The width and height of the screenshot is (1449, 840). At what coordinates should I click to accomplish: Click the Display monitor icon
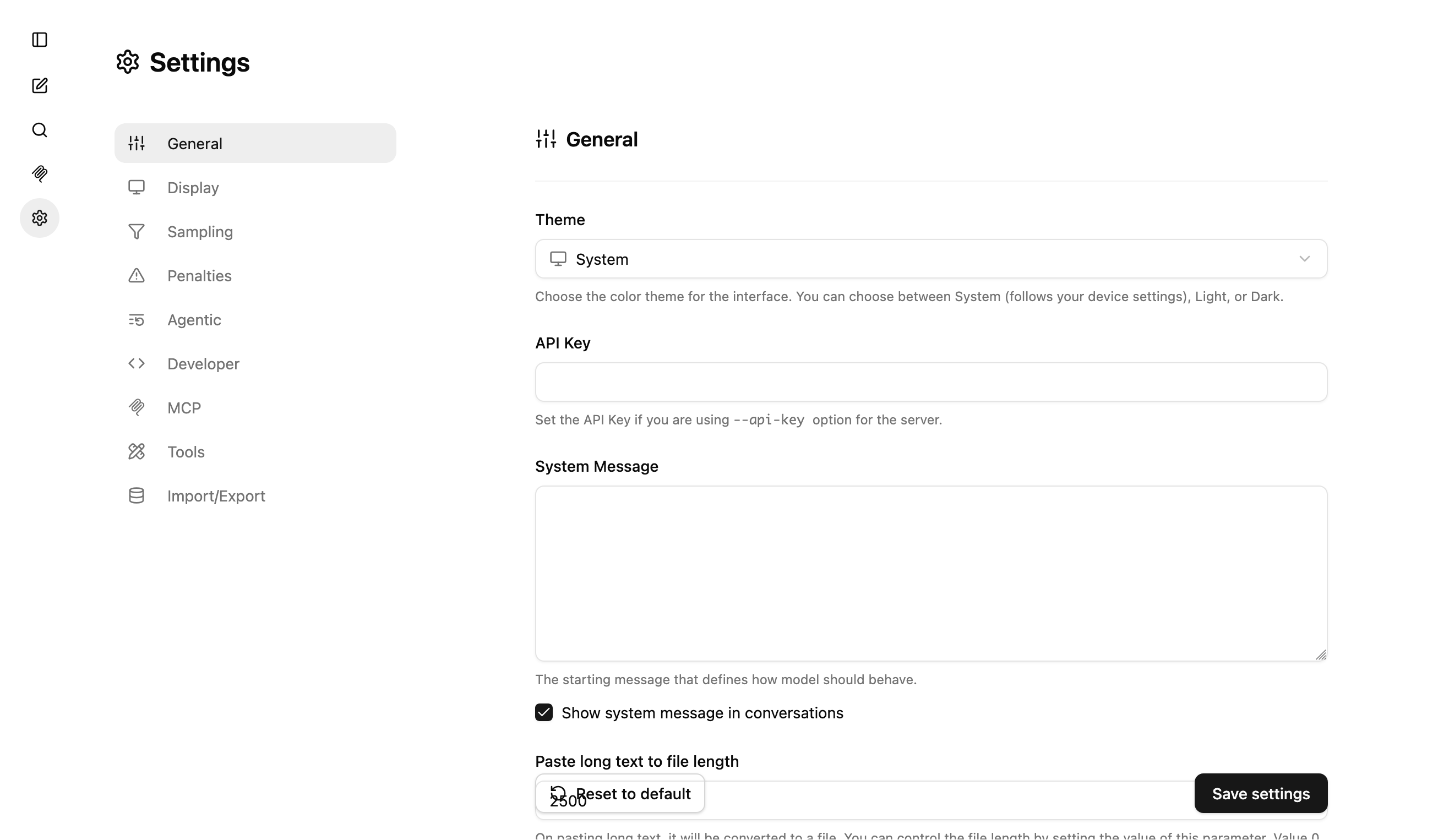137,188
